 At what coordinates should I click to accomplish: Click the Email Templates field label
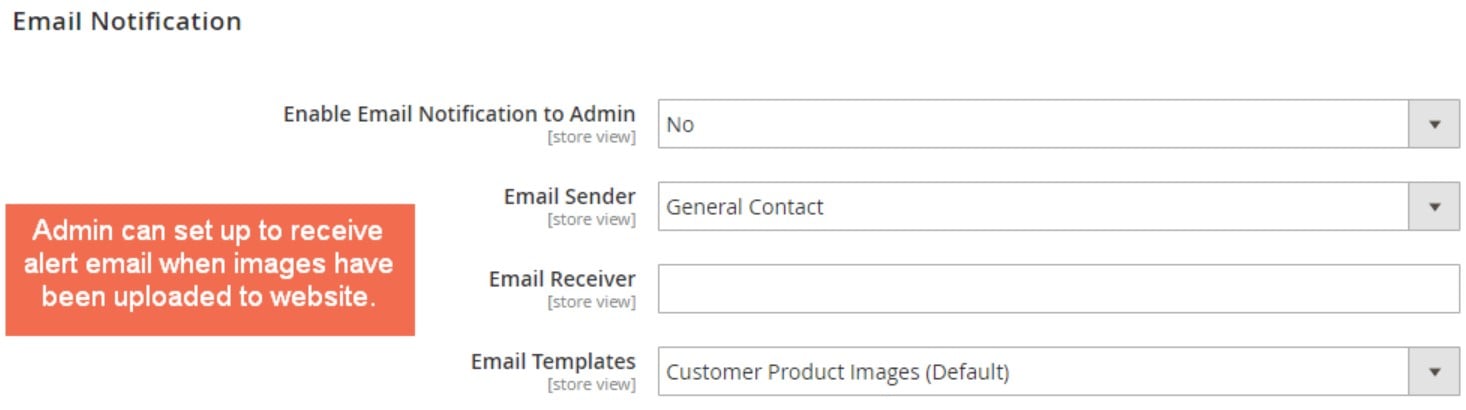[x=553, y=361]
